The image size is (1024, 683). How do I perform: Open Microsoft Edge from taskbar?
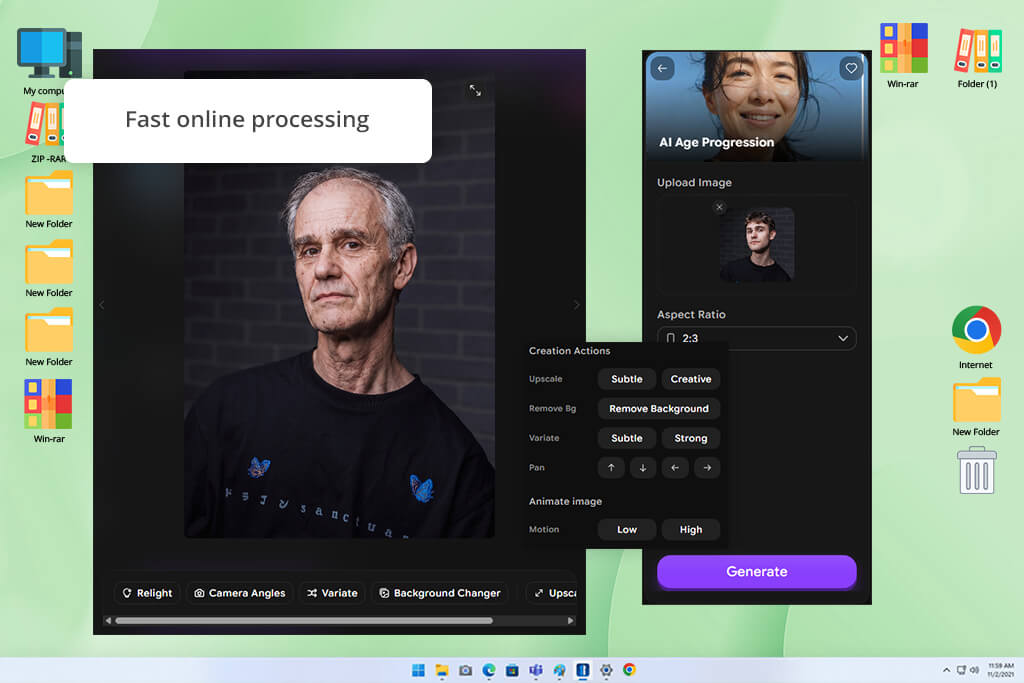click(488, 670)
